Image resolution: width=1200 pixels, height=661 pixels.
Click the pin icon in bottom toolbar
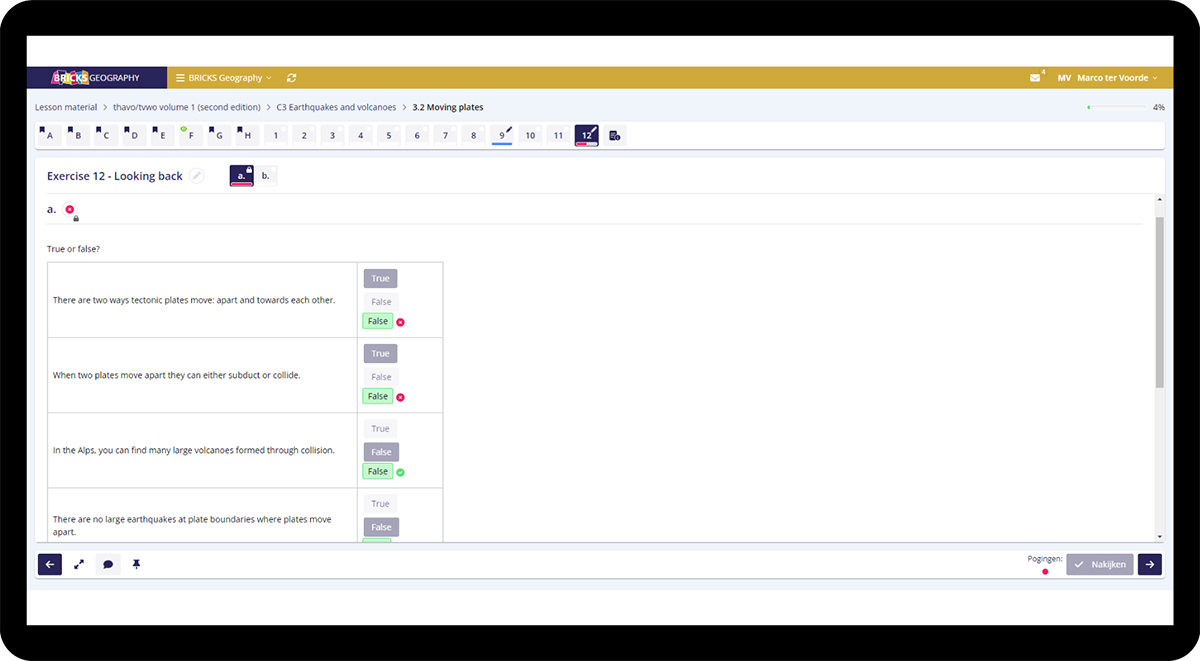[136, 564]
